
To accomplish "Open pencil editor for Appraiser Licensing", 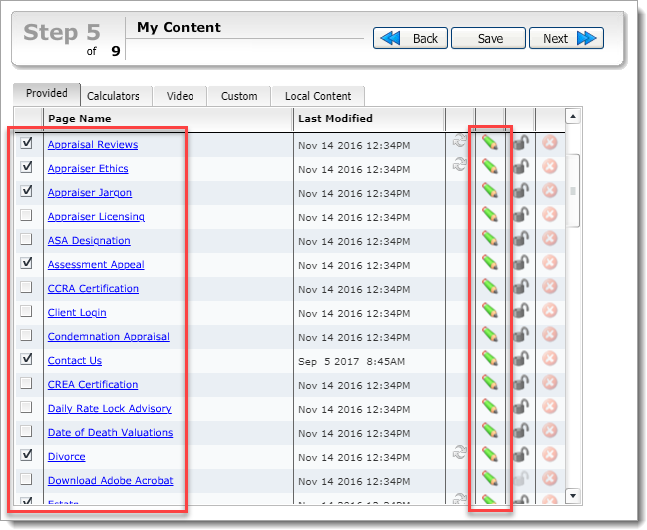I will pos(490,215).
